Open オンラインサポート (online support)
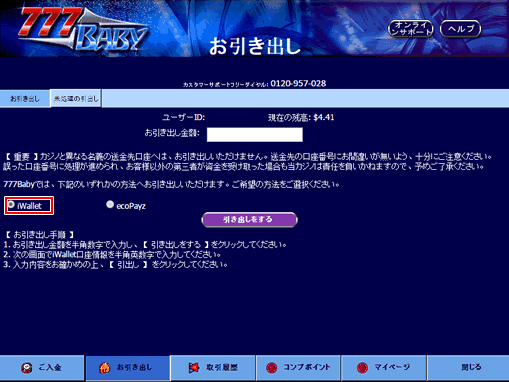Image resolution: width=509 pixels, height=382 pixels. [x=411, y=29]
